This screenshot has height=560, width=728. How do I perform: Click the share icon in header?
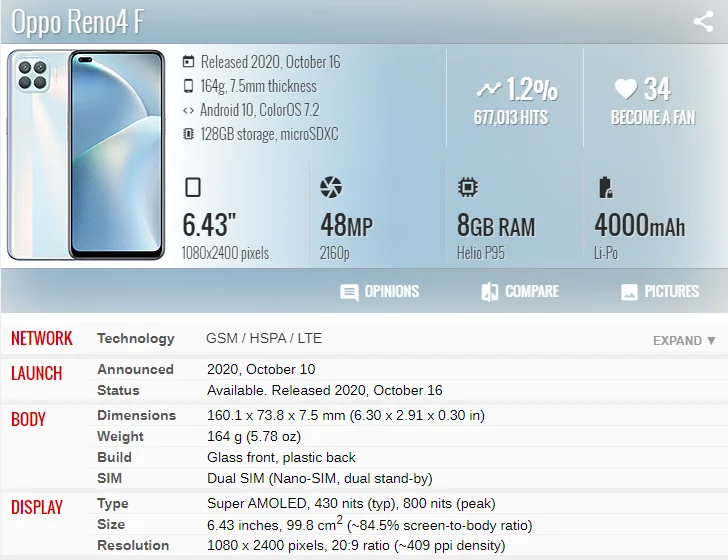click(x=703, y=21)
